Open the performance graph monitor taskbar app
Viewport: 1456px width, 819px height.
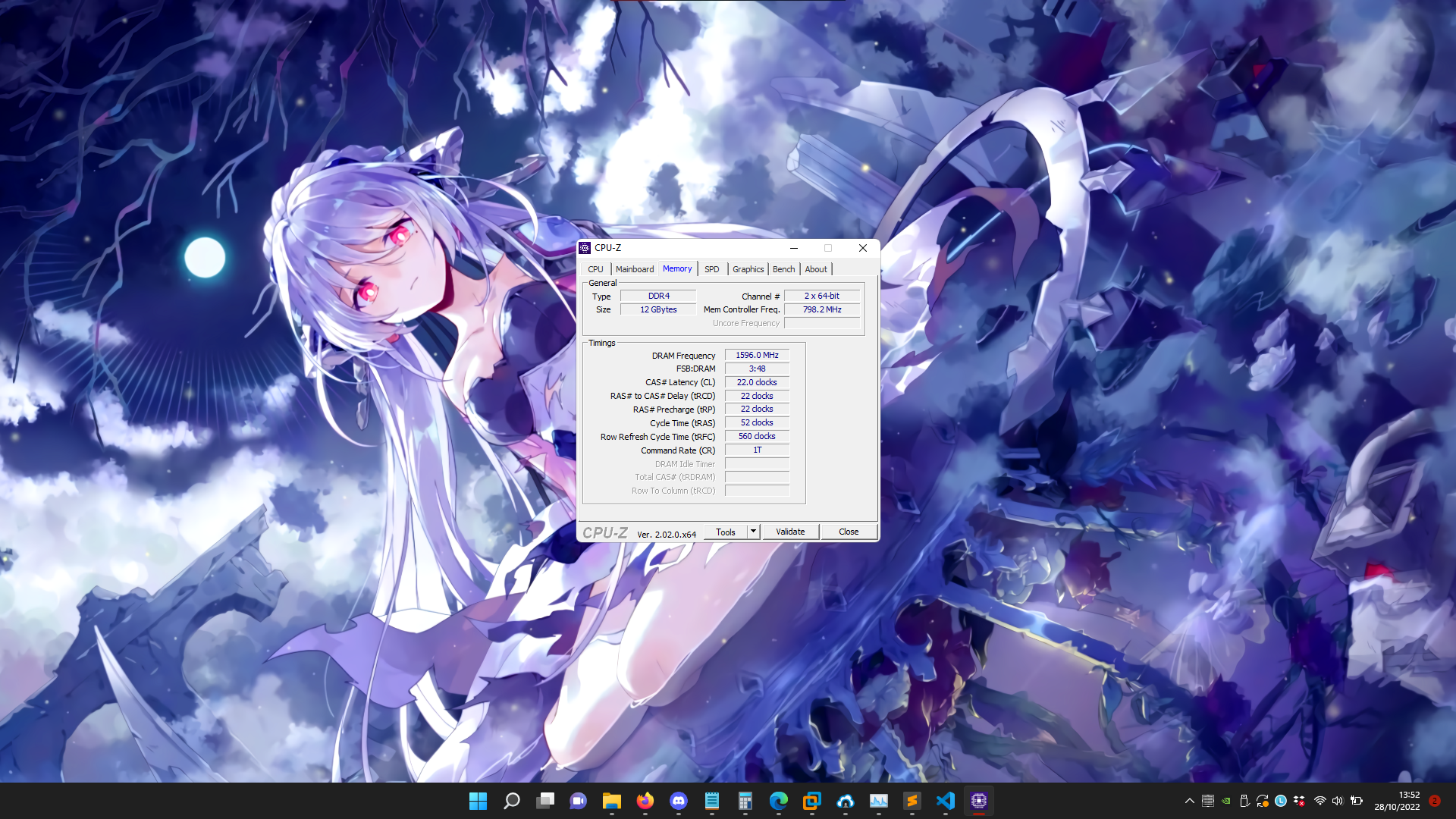coord(879,801)
